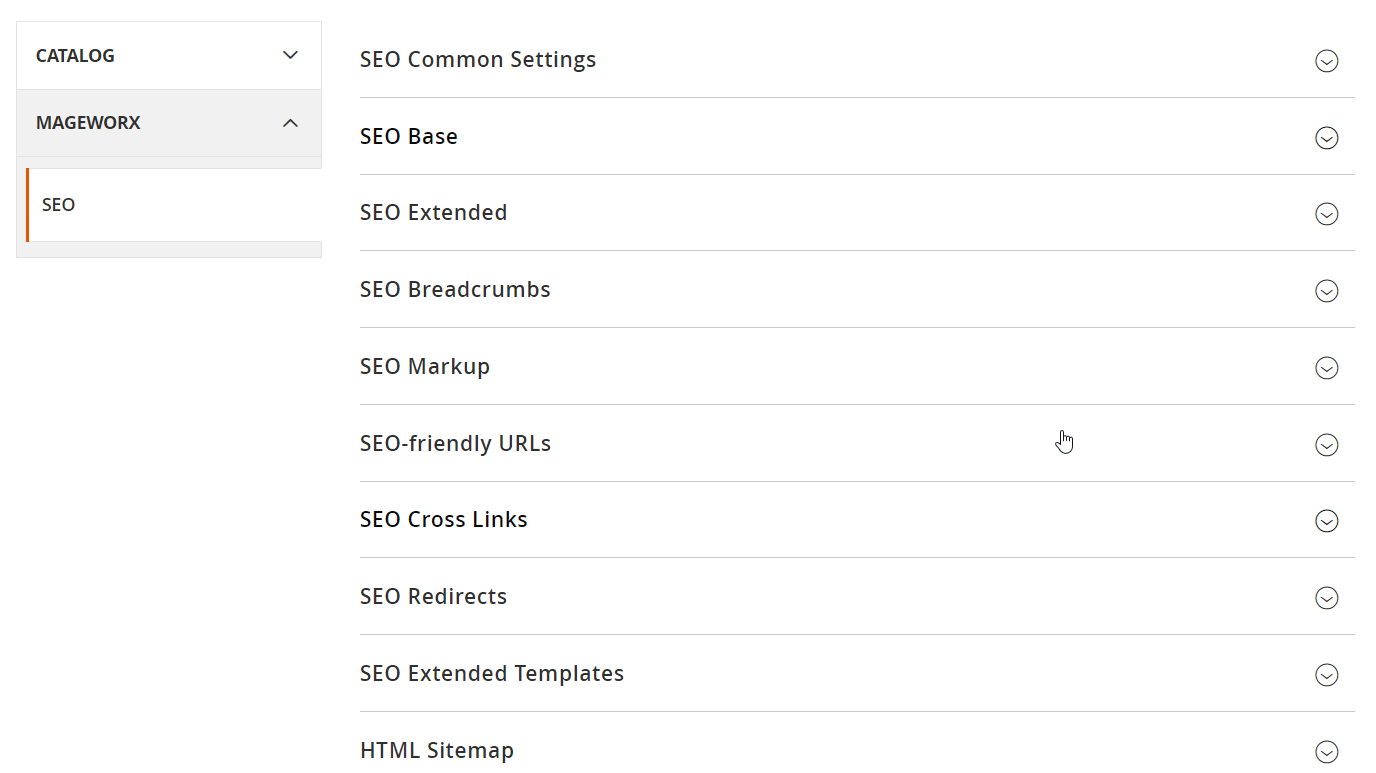Click SEO Breadcrumbs circular expand icon
This screenshot has height=773, width=1376.
tap(1326, 291)
